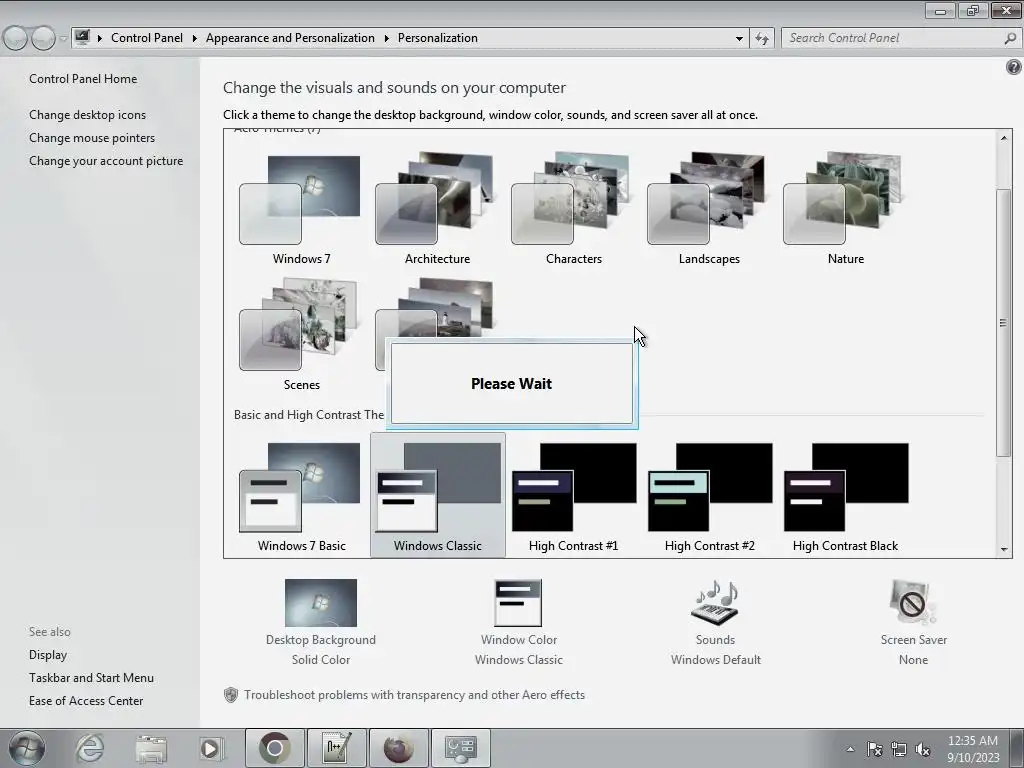Click the theme list scrollbar thumb
This screenshot has width=1024, height=768.
(x=1004, y=323)
